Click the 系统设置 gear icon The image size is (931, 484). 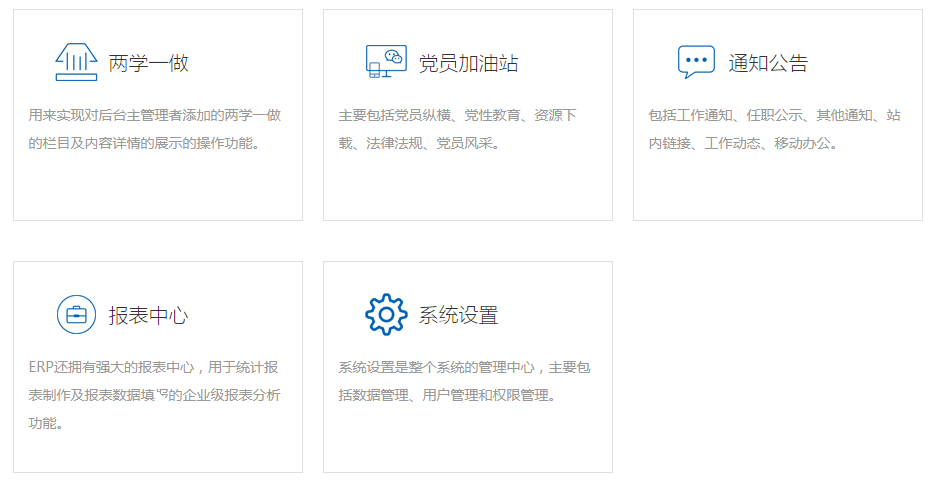[386, 315]
